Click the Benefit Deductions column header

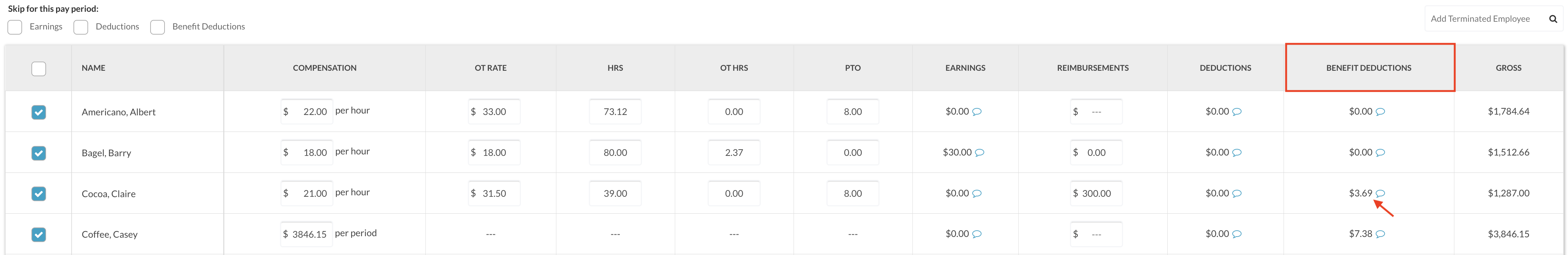click(1368, 68)
